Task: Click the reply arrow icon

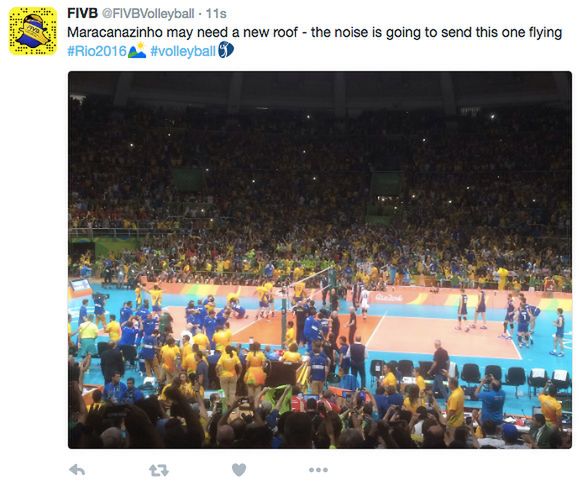Action: [x=77, y=470]
